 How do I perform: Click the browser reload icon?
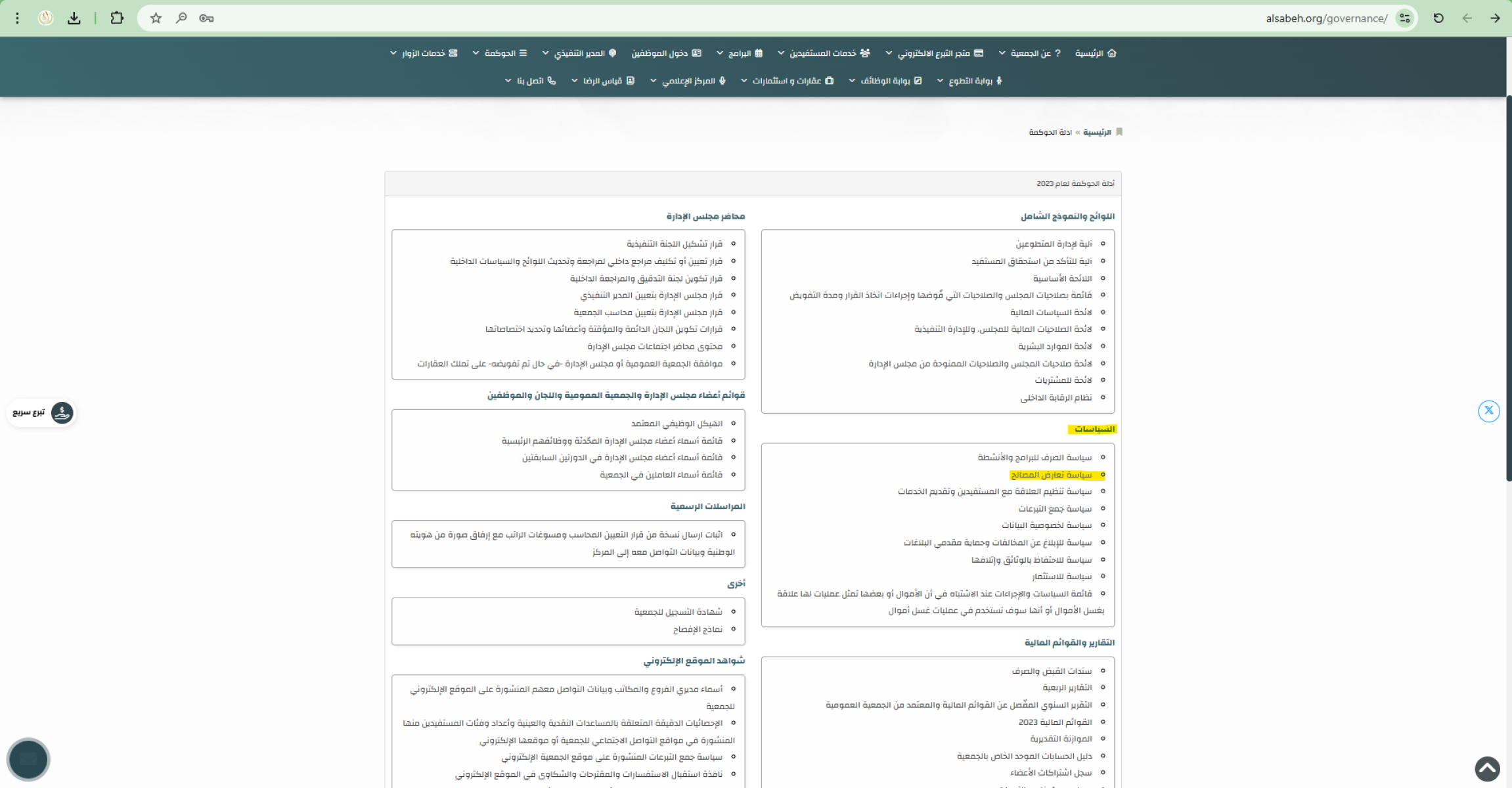tap(1438, 18)
